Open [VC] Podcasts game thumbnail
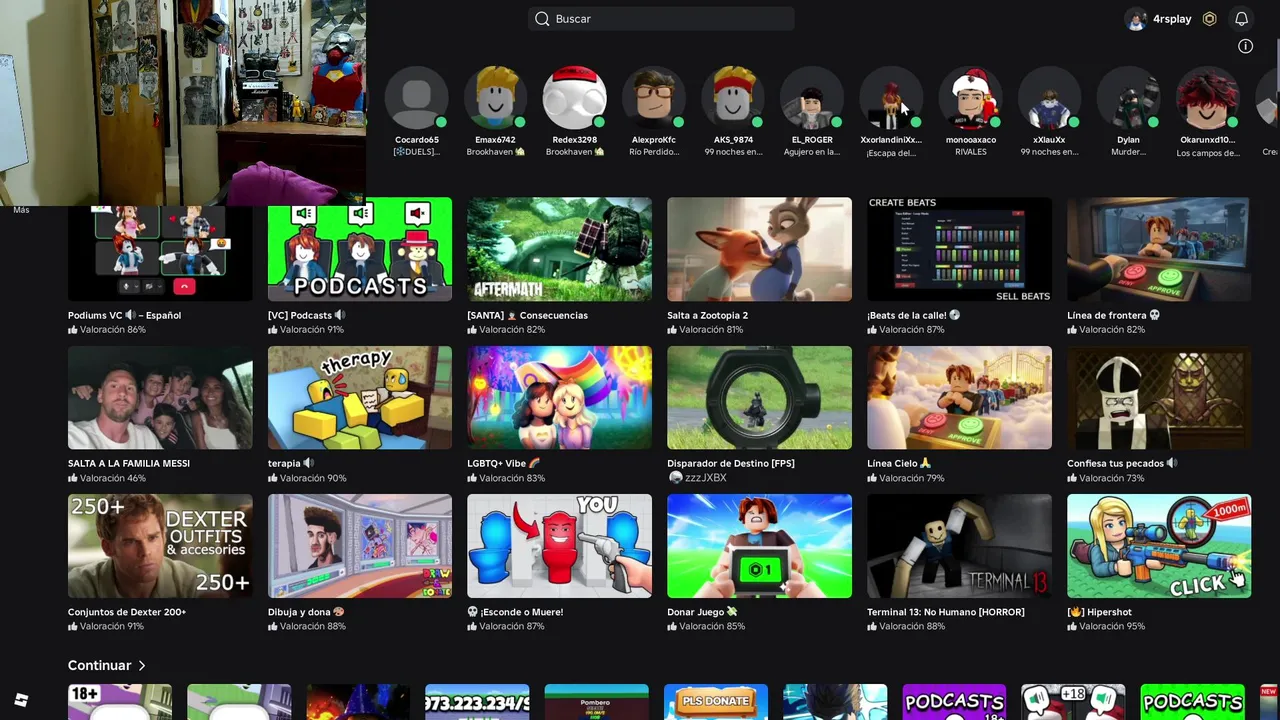1280x720 pixels. point(360,249)
